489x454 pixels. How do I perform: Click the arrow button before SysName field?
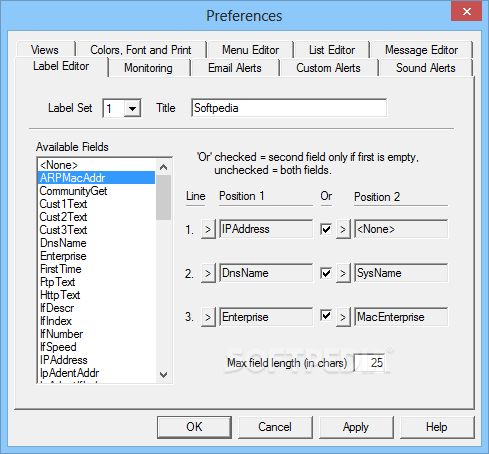pyautogui.click(x=343, y=273)
